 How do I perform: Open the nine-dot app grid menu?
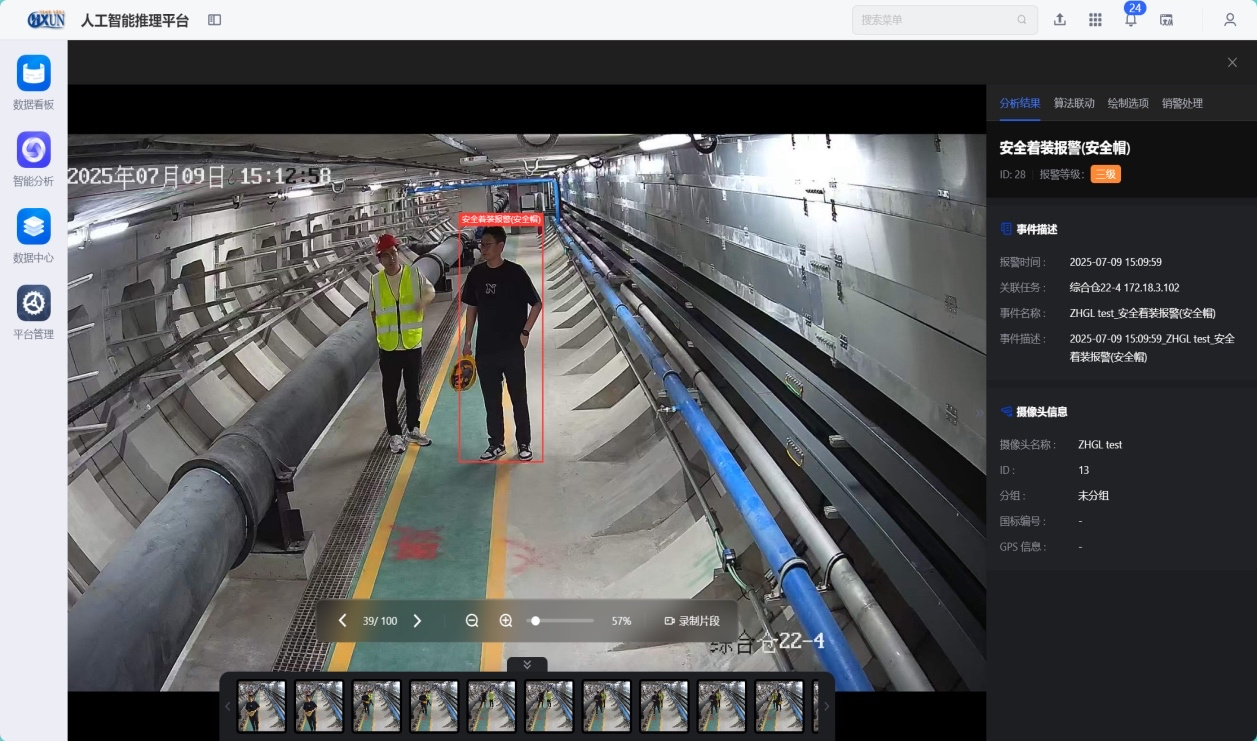click(x=1095, y=20)
